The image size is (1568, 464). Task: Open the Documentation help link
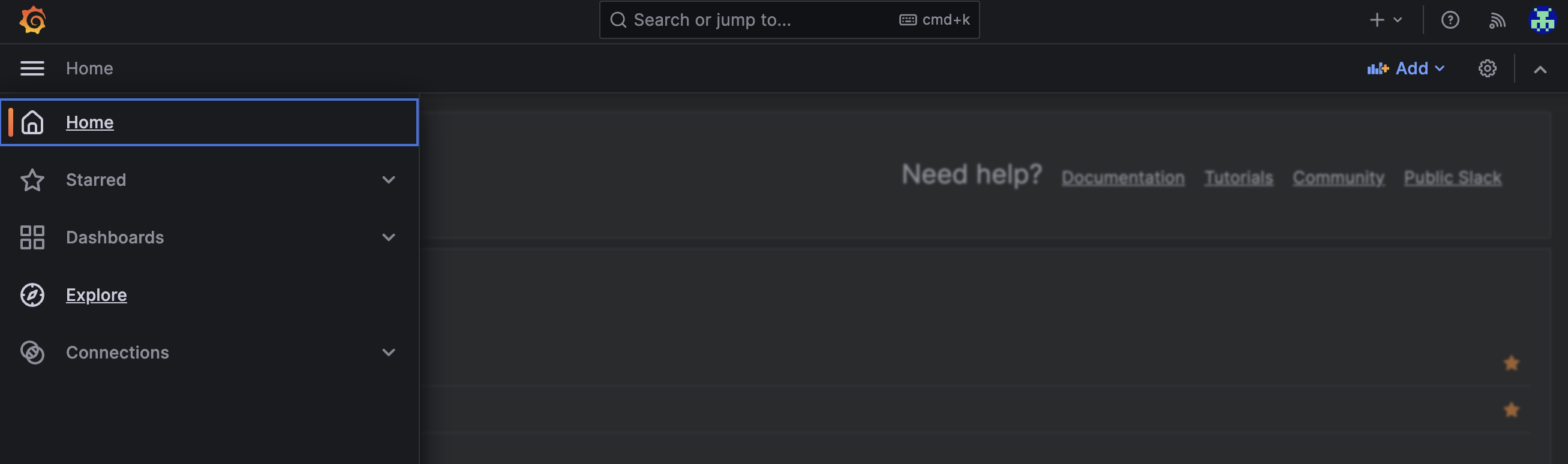pos(1122,177)
